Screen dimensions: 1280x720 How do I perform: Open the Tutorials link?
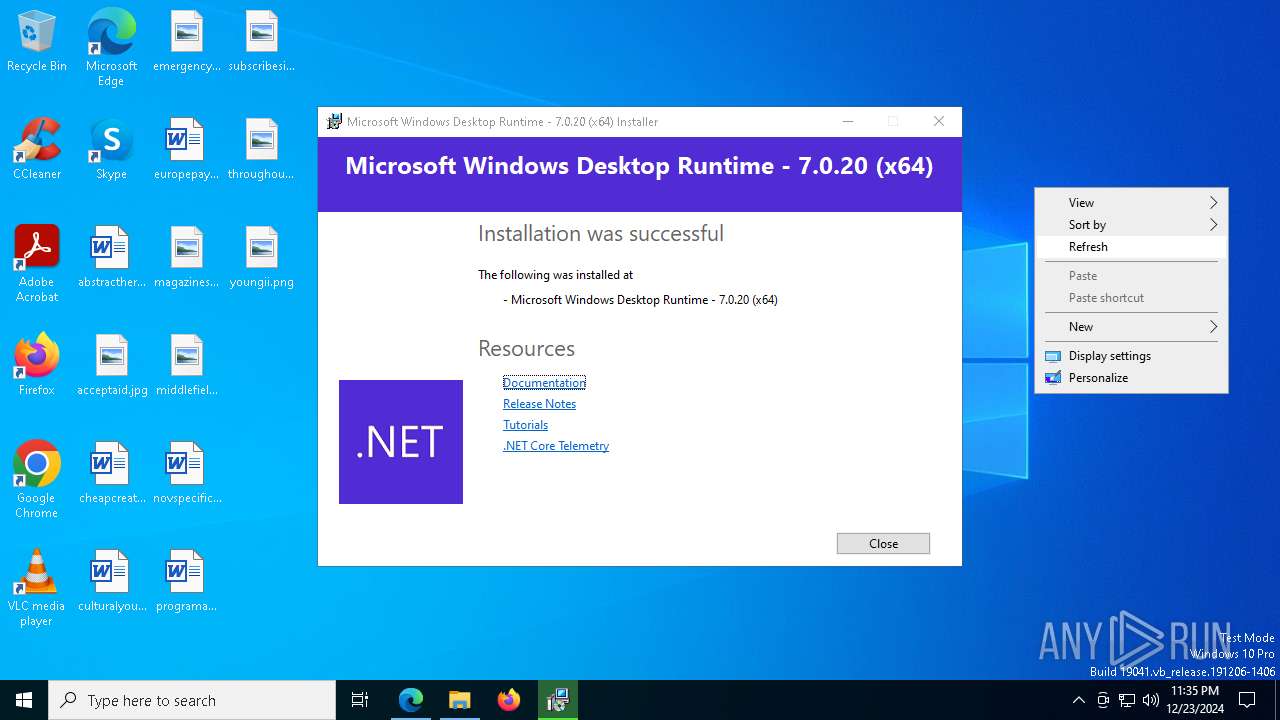pos(525,425)
